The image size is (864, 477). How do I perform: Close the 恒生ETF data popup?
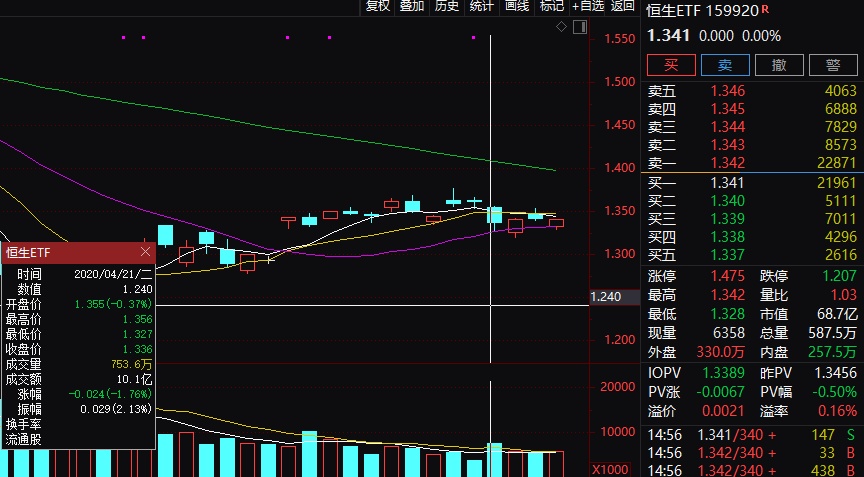pos(145,252)
